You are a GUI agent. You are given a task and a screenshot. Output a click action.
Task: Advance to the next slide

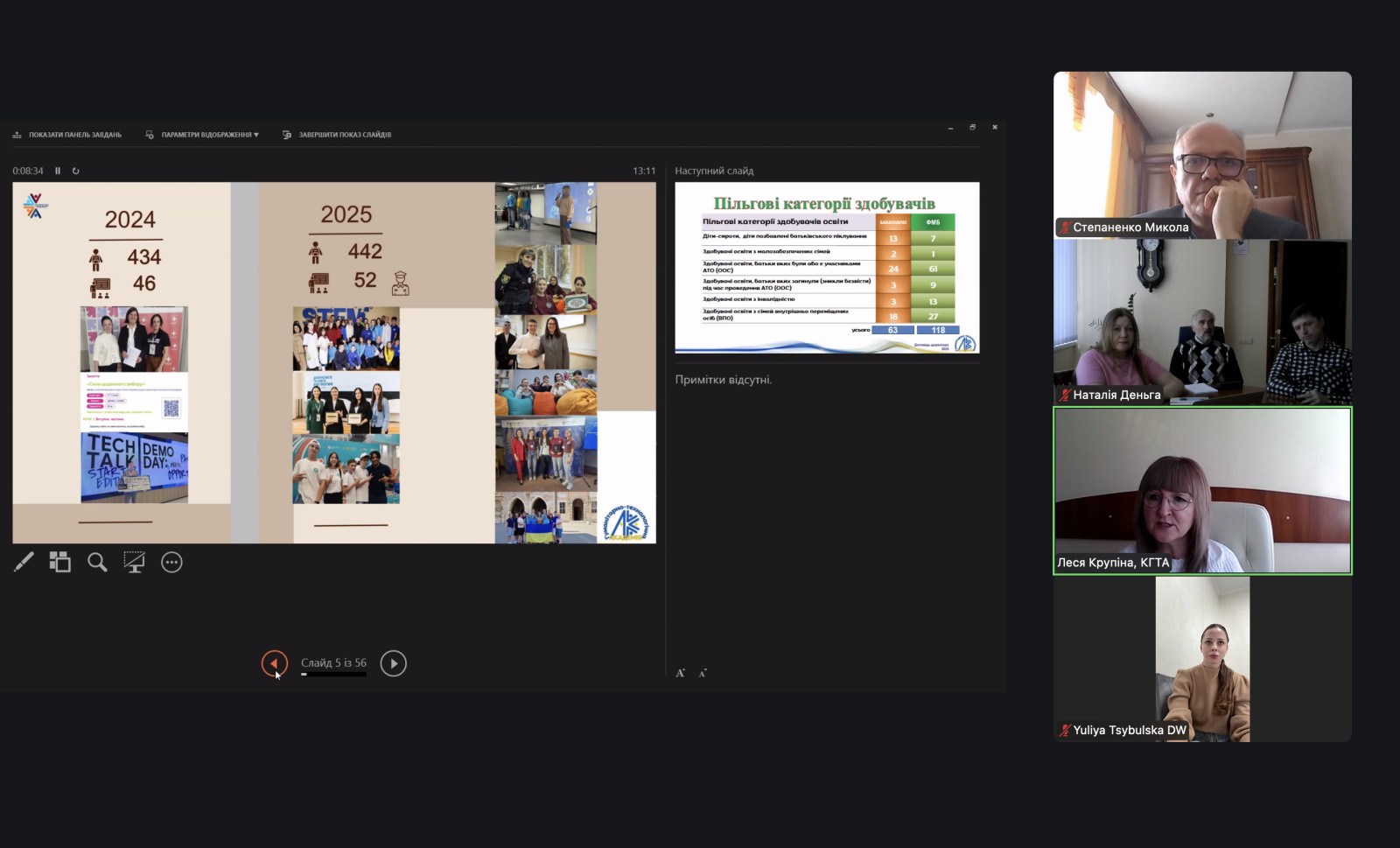(x=393, y=663)
